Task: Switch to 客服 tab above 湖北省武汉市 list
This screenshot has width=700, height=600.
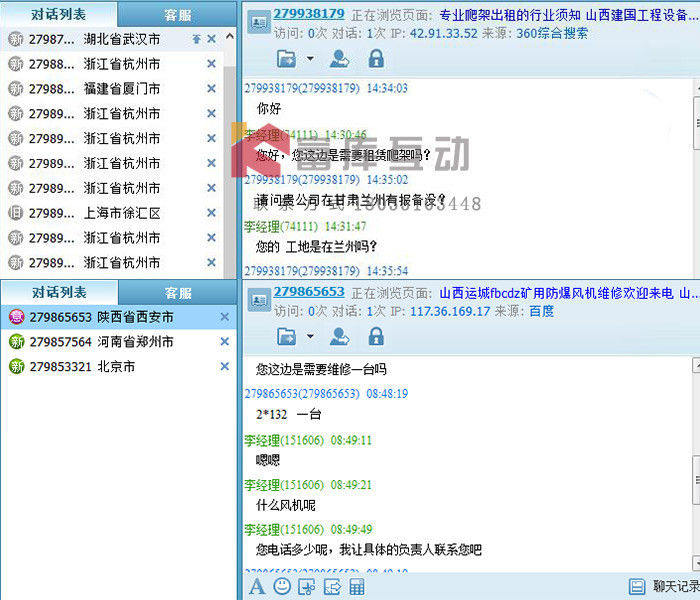Action: click(178, 15)
